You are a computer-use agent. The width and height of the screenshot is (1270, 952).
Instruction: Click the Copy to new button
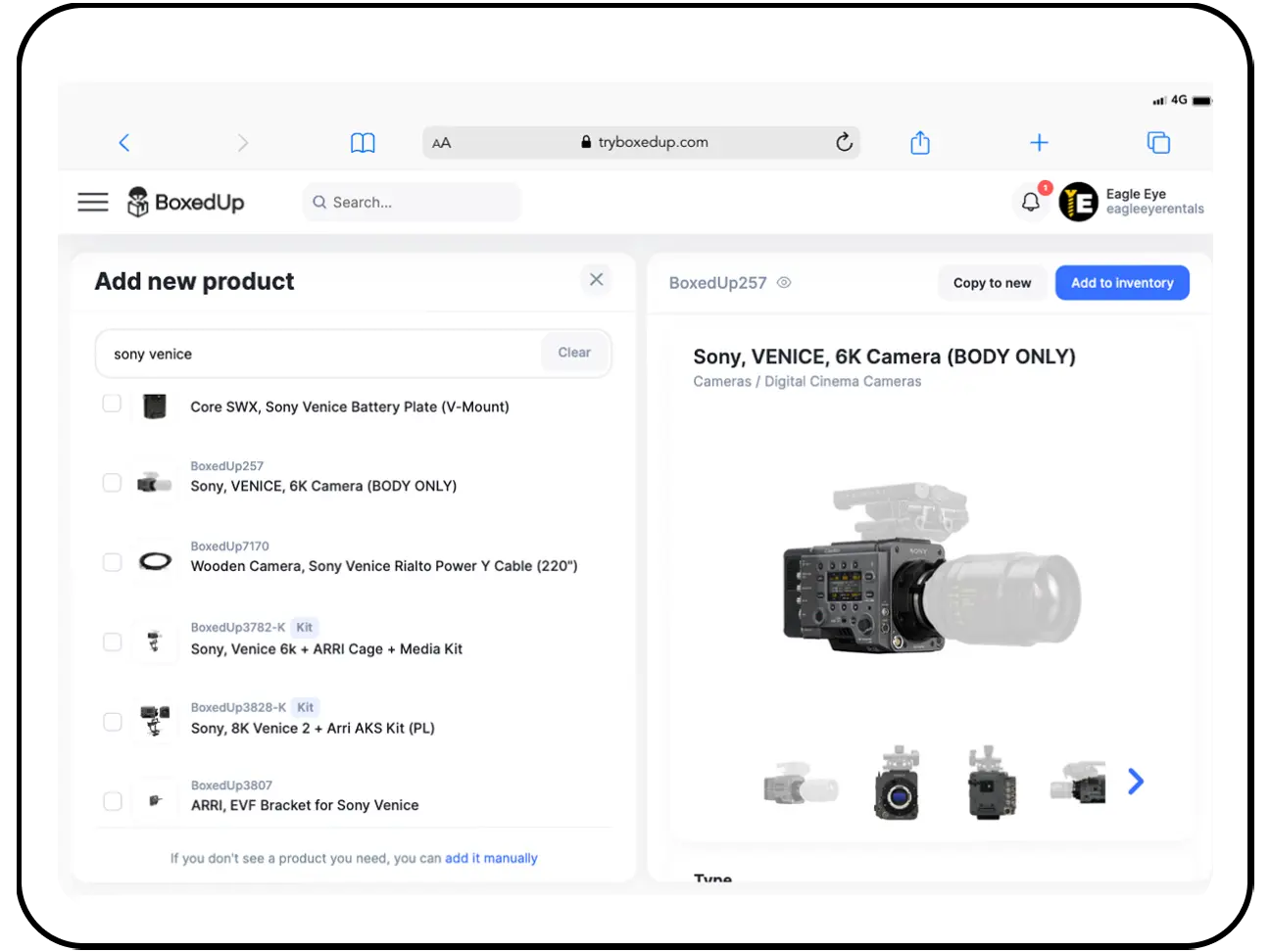coord(992,282)
